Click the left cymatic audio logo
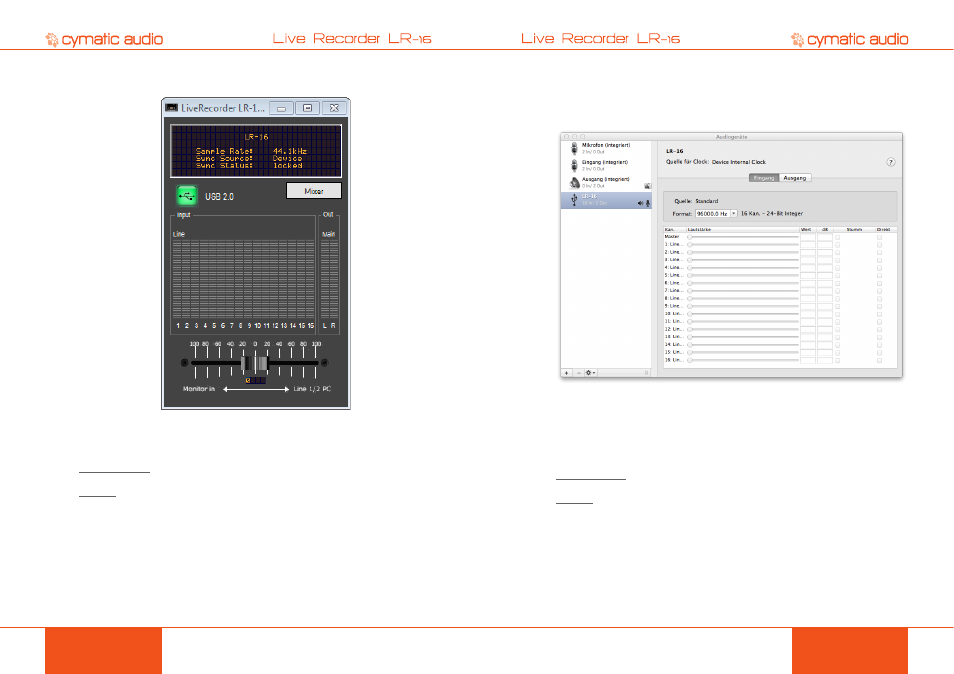954x674 pixels. pyautogui.click(x=105, y=39)
